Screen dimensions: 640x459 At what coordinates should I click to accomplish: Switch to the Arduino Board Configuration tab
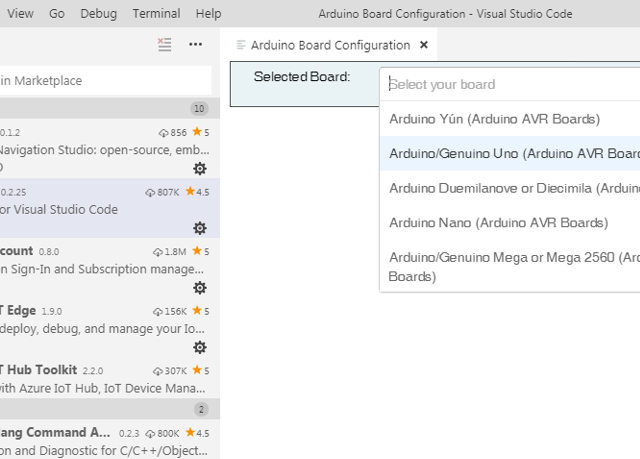[329, 45]
